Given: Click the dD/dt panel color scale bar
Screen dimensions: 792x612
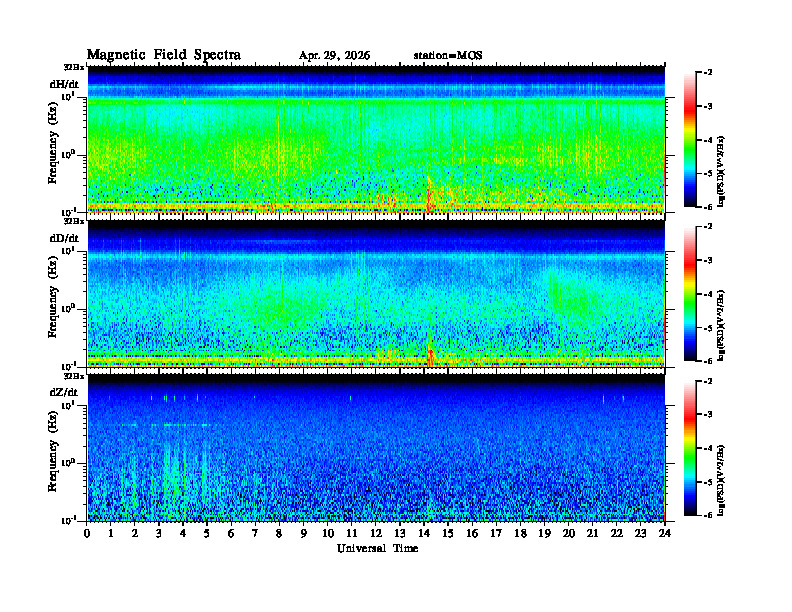Looking at the screenshot, I should [690, 293].
